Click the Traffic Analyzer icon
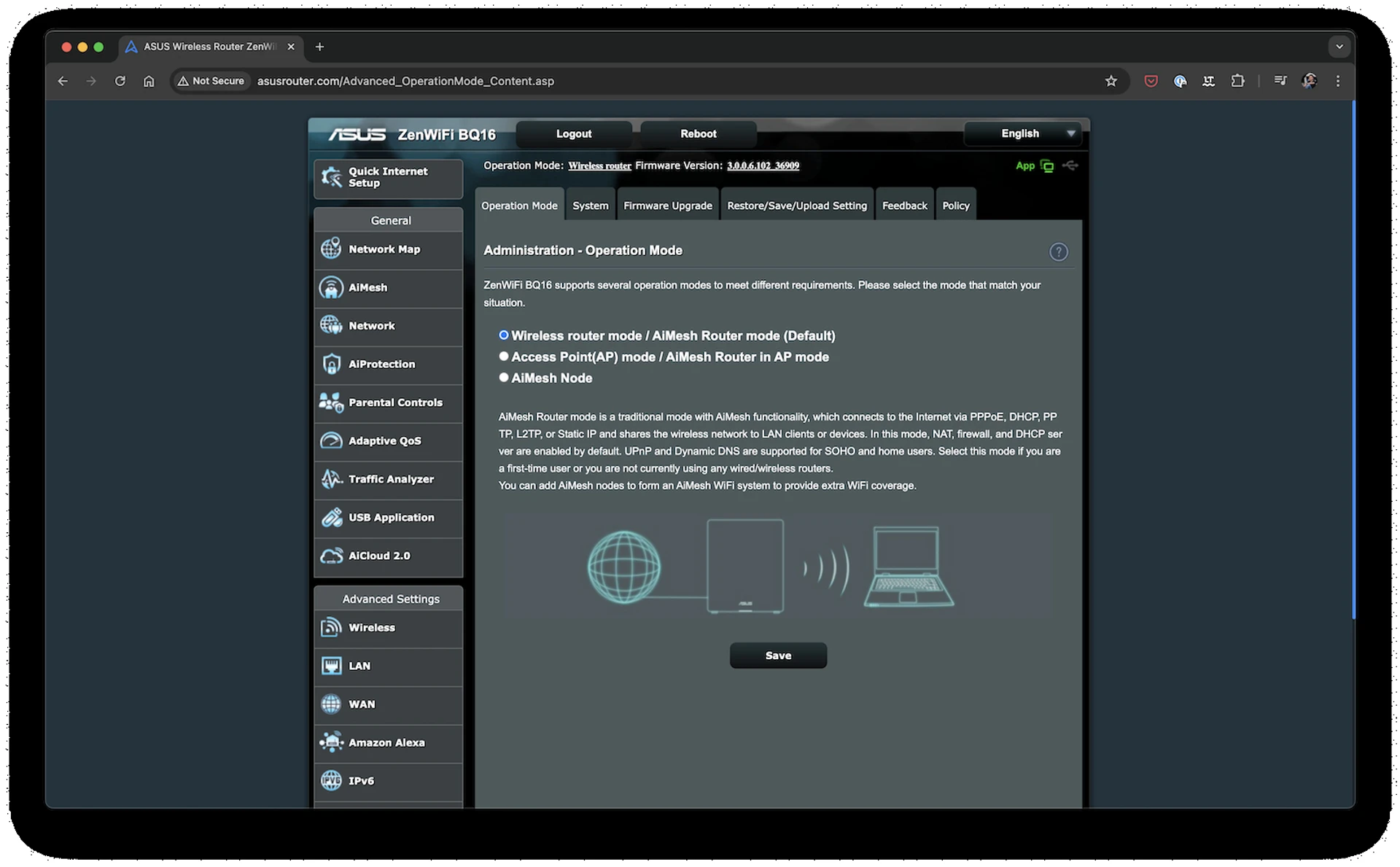This screenshot has height=867, width=1400. (x=331, y=479)
